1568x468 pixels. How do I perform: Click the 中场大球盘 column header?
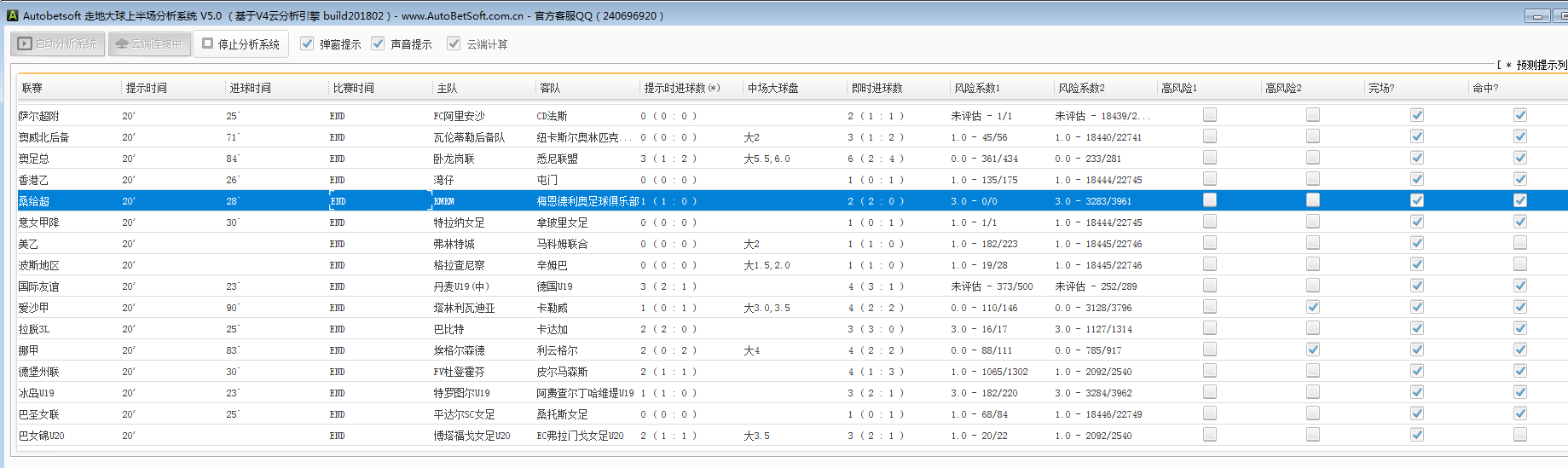pos(772,88)
